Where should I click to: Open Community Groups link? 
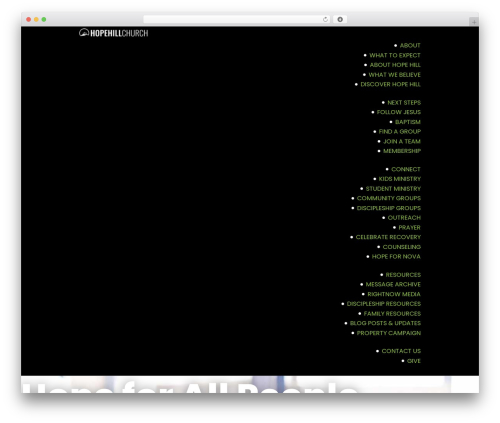(x=389, y=198)
